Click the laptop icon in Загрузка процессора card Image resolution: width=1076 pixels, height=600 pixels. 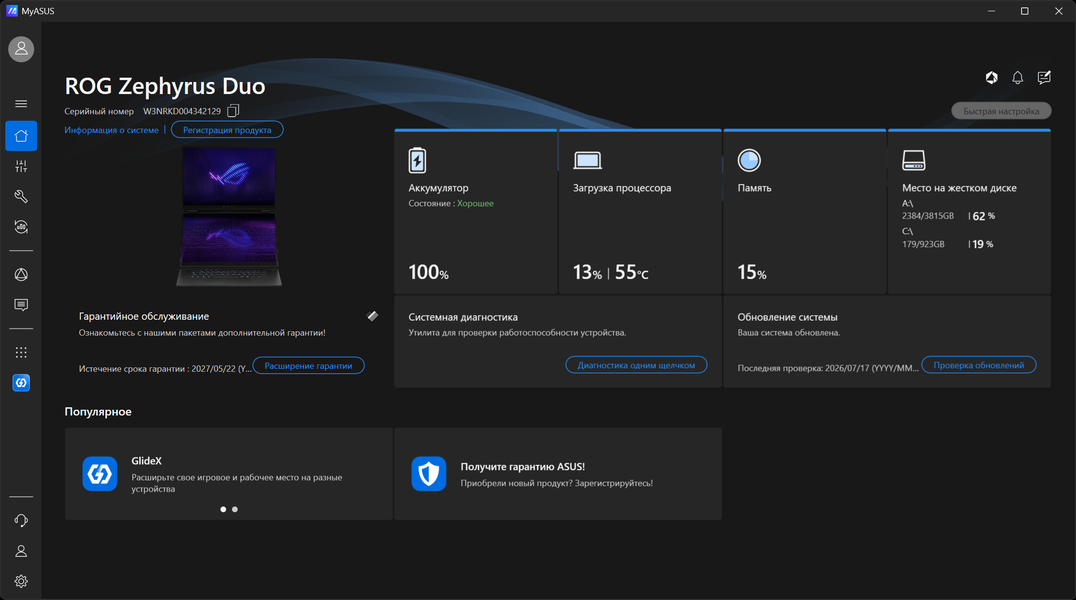[x=587, y=161]
